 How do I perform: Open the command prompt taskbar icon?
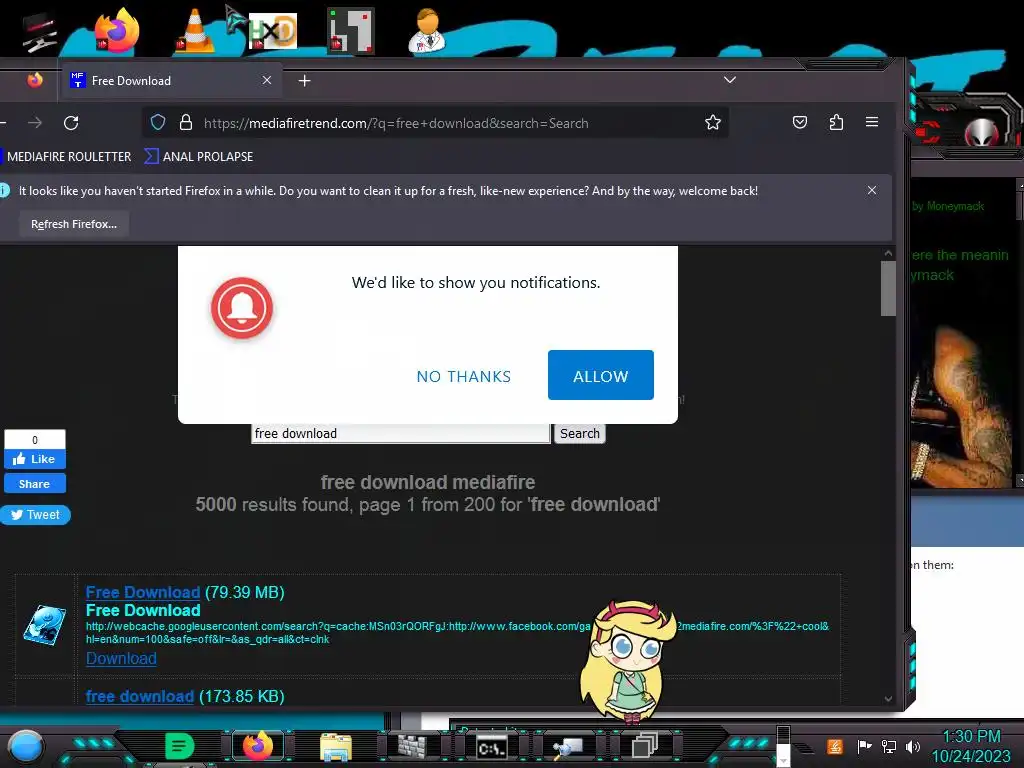[491, 747]
